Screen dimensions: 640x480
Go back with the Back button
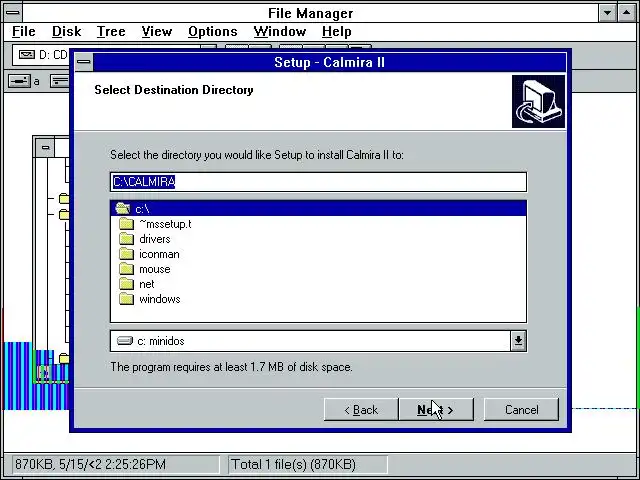click(x=361, y=409)
